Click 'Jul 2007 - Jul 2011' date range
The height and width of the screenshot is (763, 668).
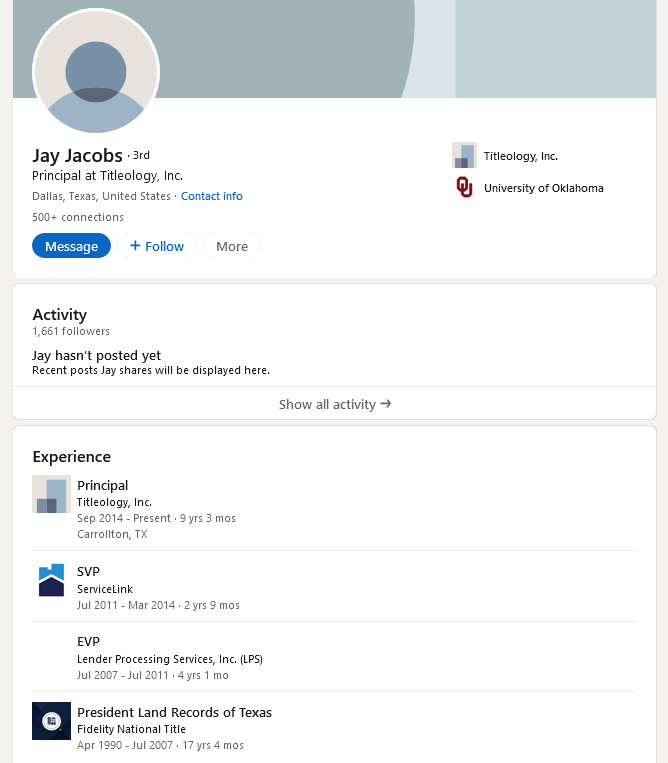click(122, 675)
